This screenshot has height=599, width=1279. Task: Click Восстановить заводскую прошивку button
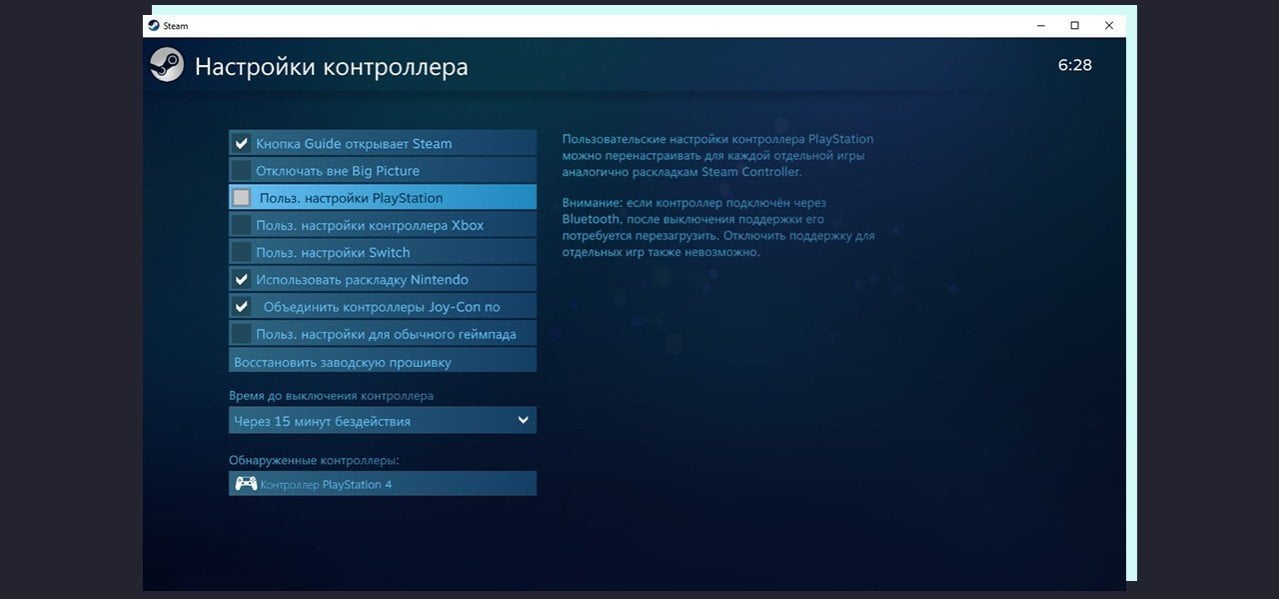383,361
